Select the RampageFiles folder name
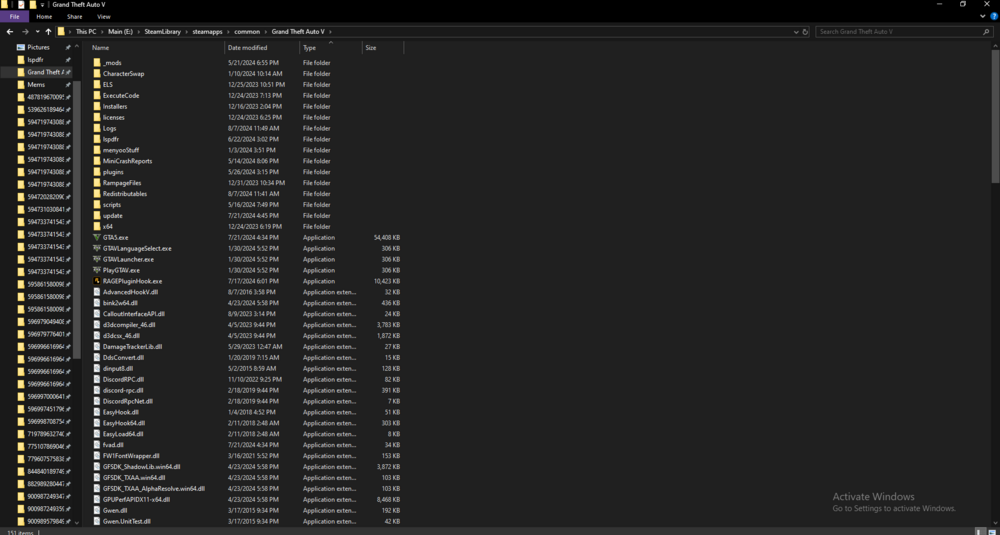1000x535 pixels. (x=122, y=182)
